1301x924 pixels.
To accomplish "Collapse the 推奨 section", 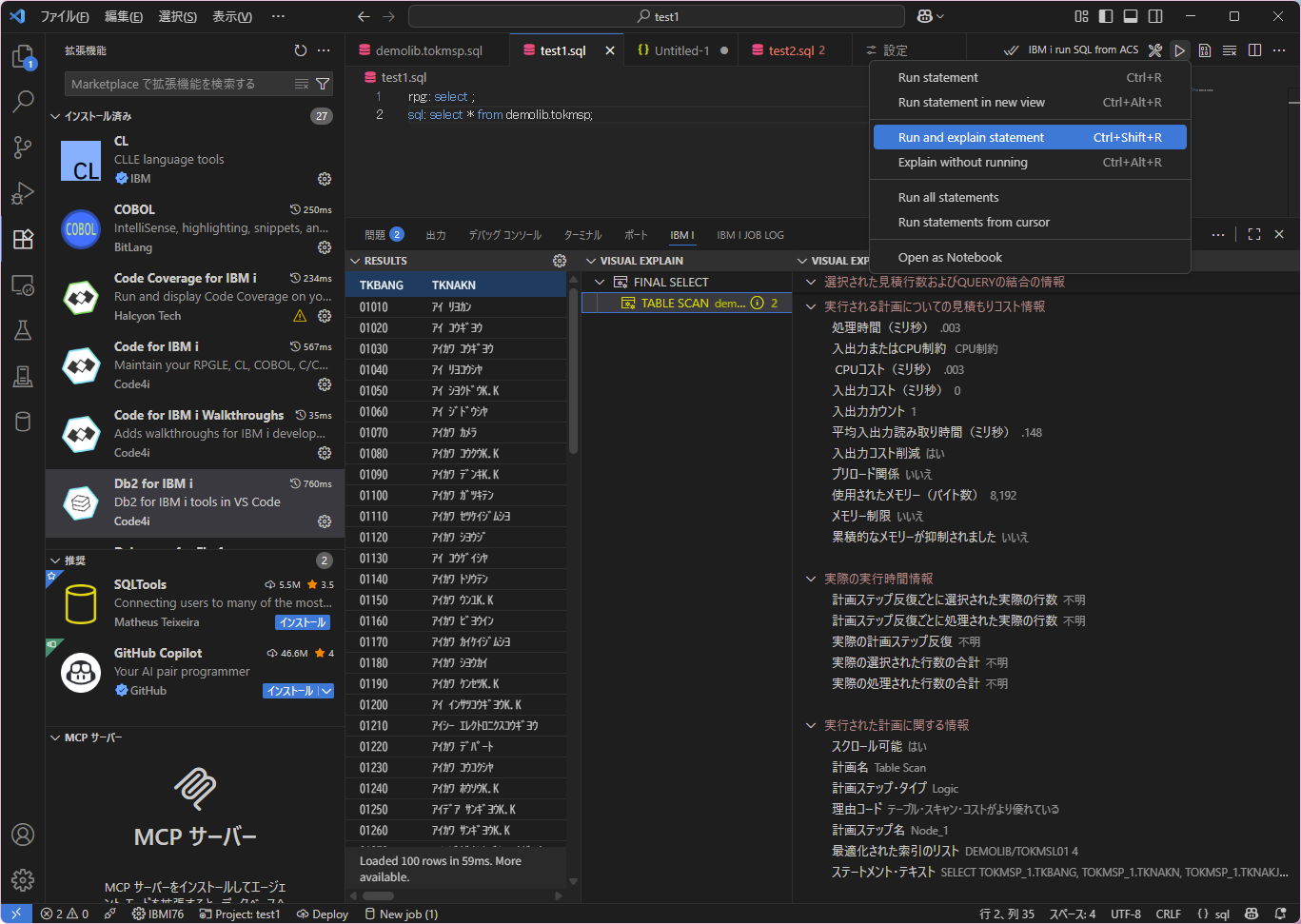I will 55,560.
